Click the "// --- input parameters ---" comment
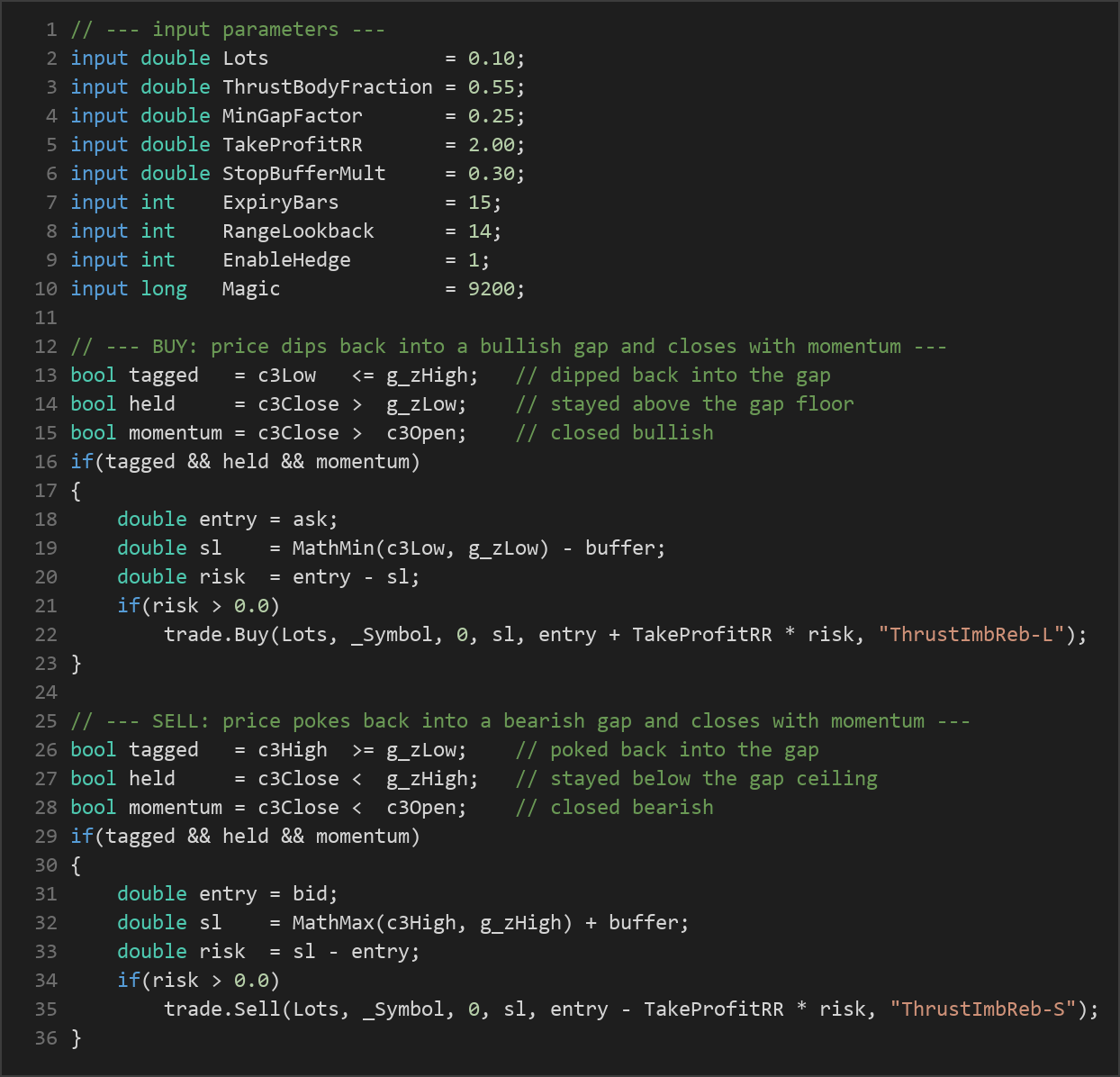Viewport: 1120px width, 1077px height. (x=228, y=30)
